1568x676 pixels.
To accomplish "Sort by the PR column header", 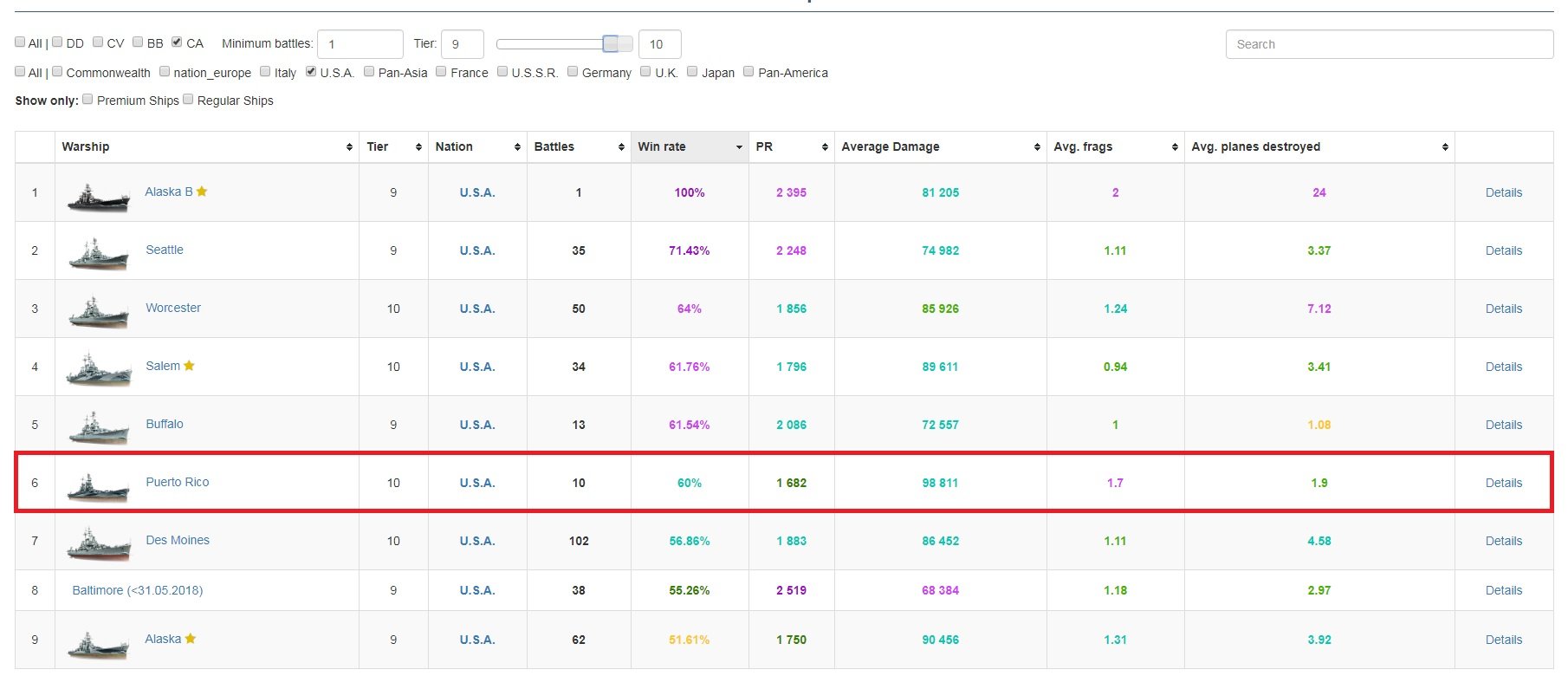I will click(790, 146).
